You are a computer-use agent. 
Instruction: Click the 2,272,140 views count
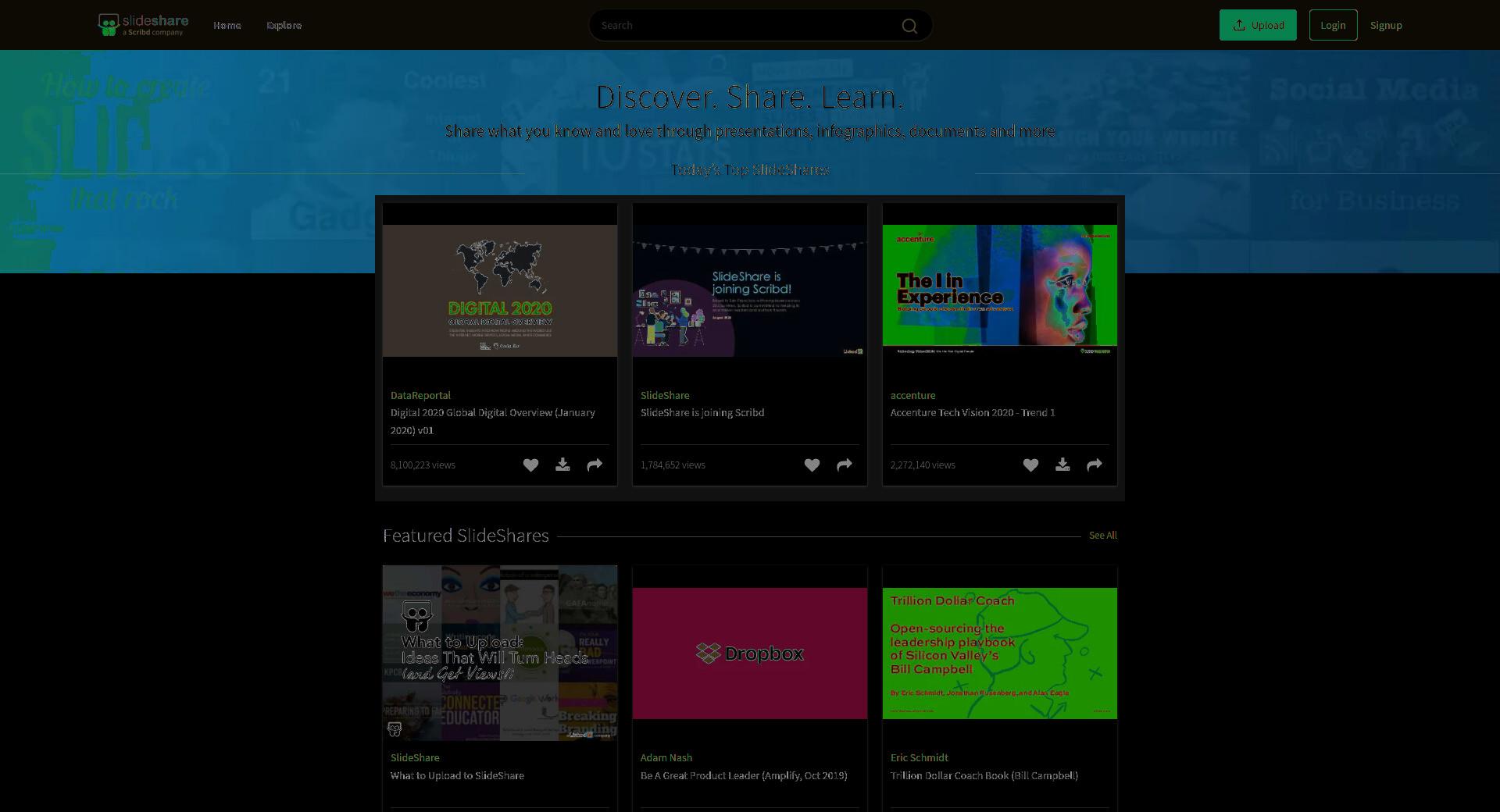click(x=923, y=465)
